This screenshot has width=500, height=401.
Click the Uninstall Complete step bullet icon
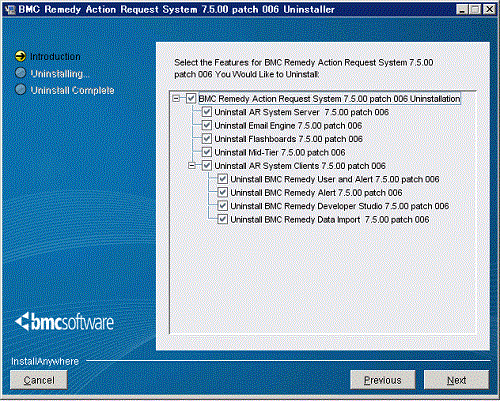click(x=21, y=89)
